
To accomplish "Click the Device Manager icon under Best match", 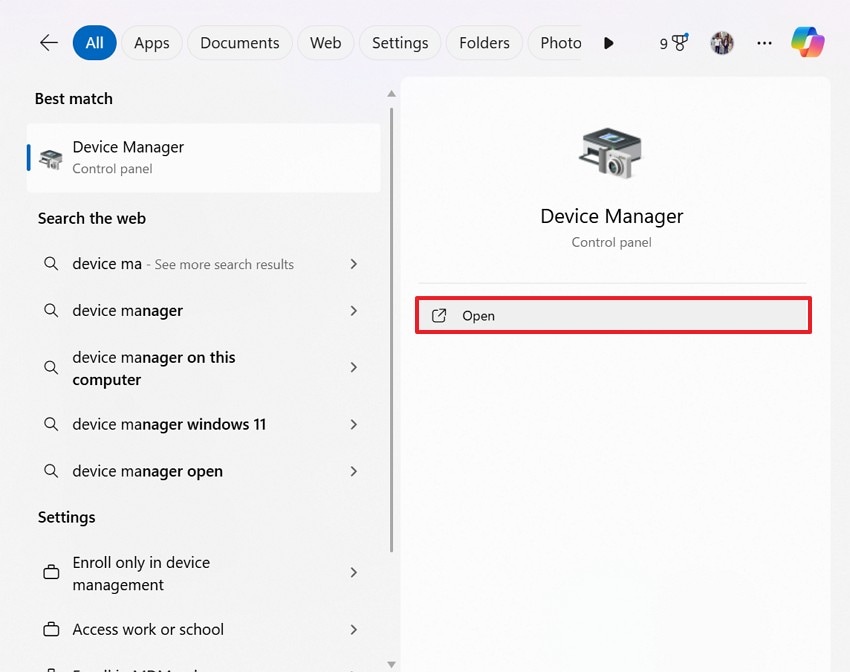I will 49,157.
